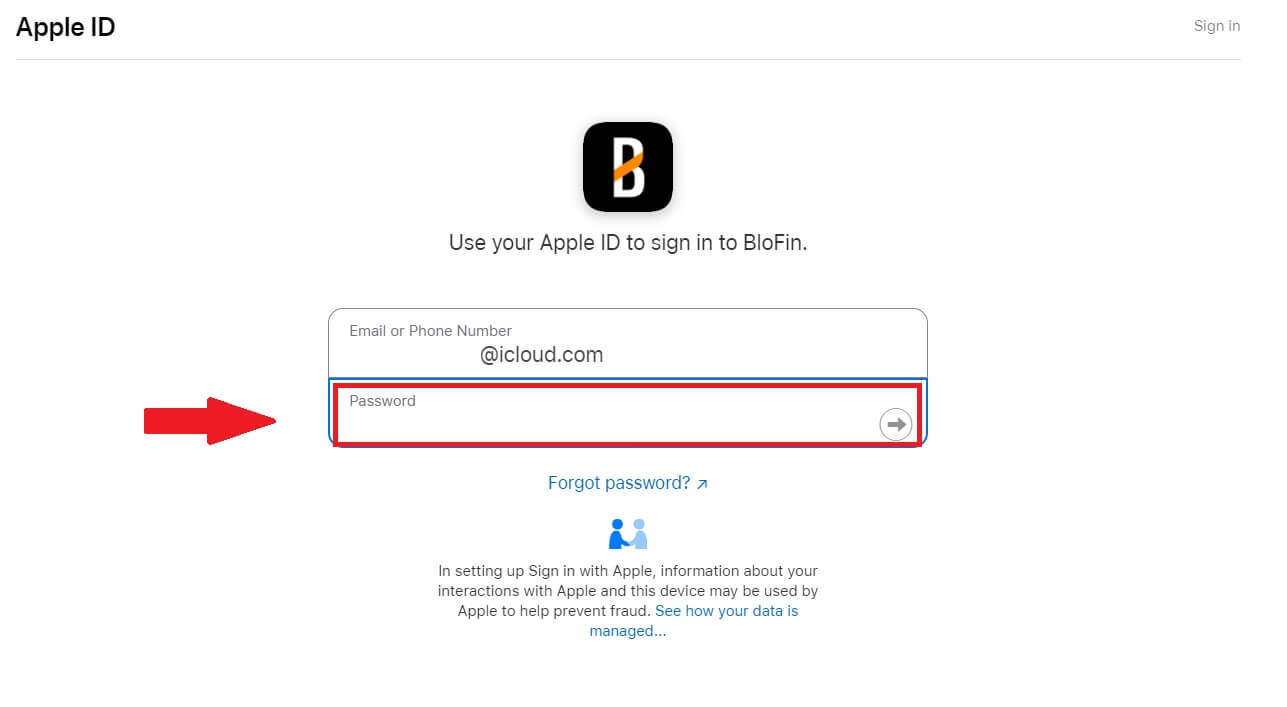
Task: Click the word BloFin in the sign-in heading
Action: (774, 243)
